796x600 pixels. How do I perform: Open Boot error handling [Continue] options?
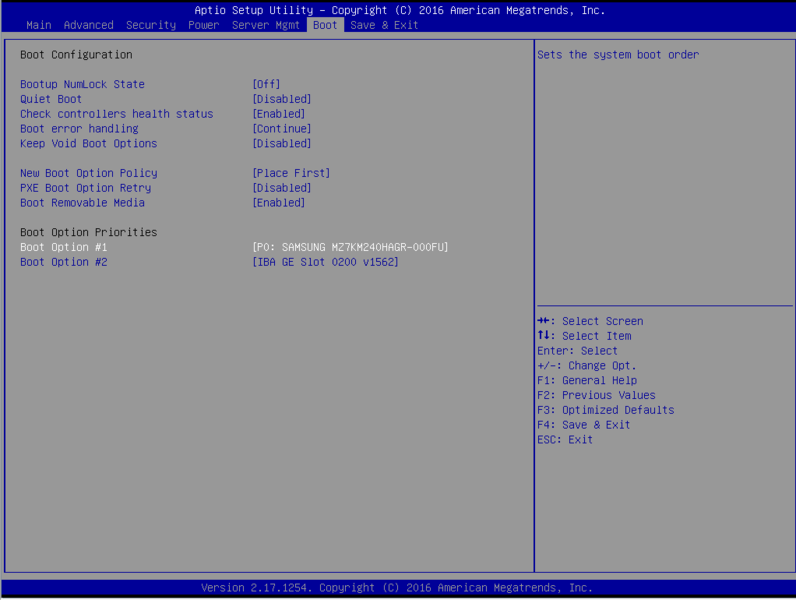(282, 129)
